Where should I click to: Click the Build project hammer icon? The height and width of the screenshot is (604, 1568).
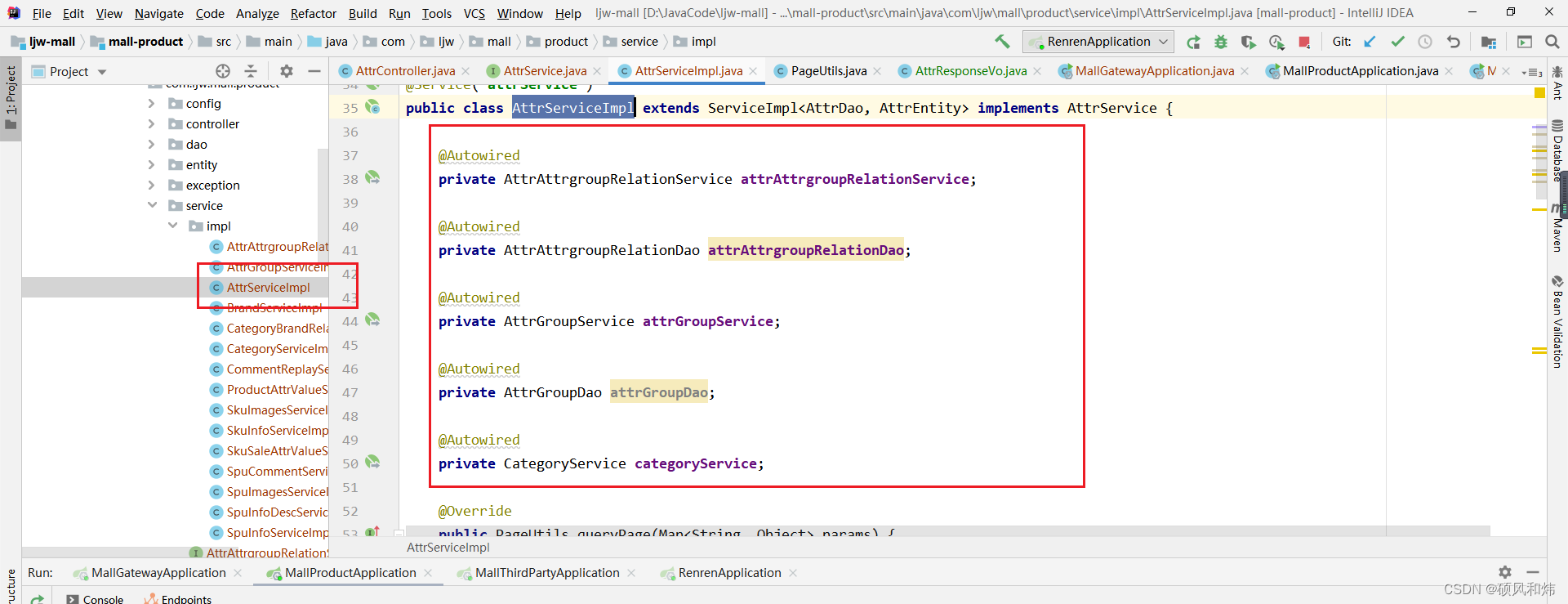pyautogui.click(x=1002, y=42)
